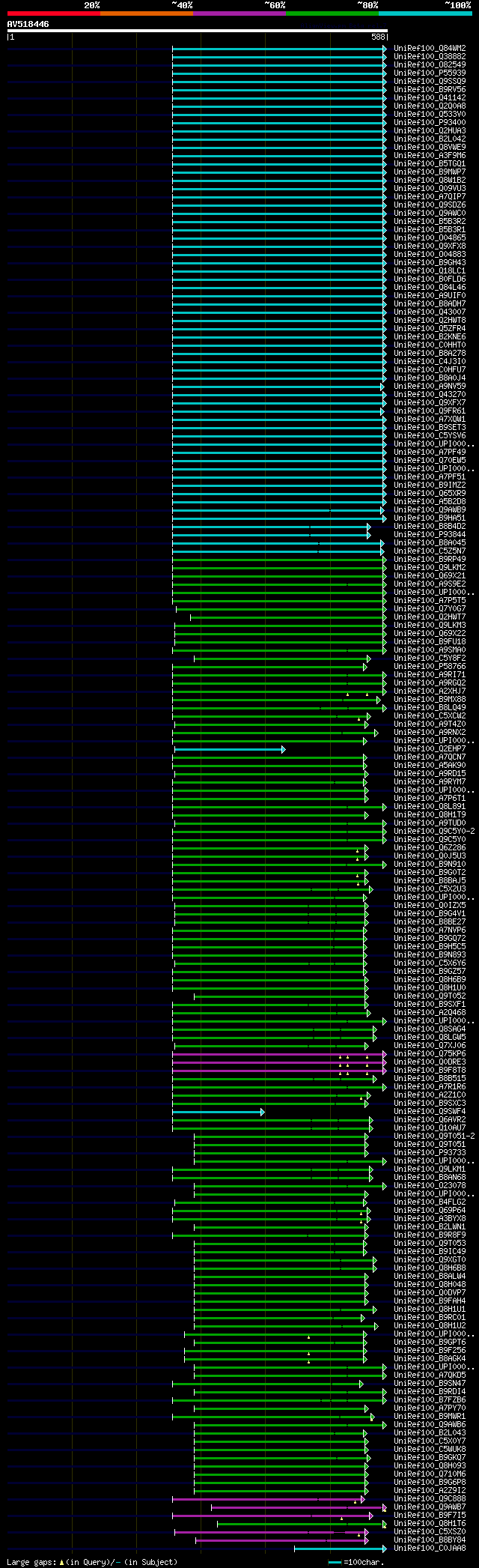Click the hit label UniRef100_Q43007
The image size is (479, 1568).
tap(430, 312)
